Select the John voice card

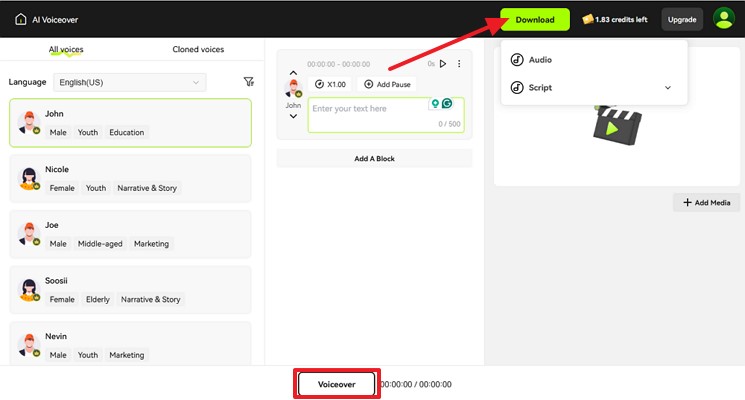(130, 123)
